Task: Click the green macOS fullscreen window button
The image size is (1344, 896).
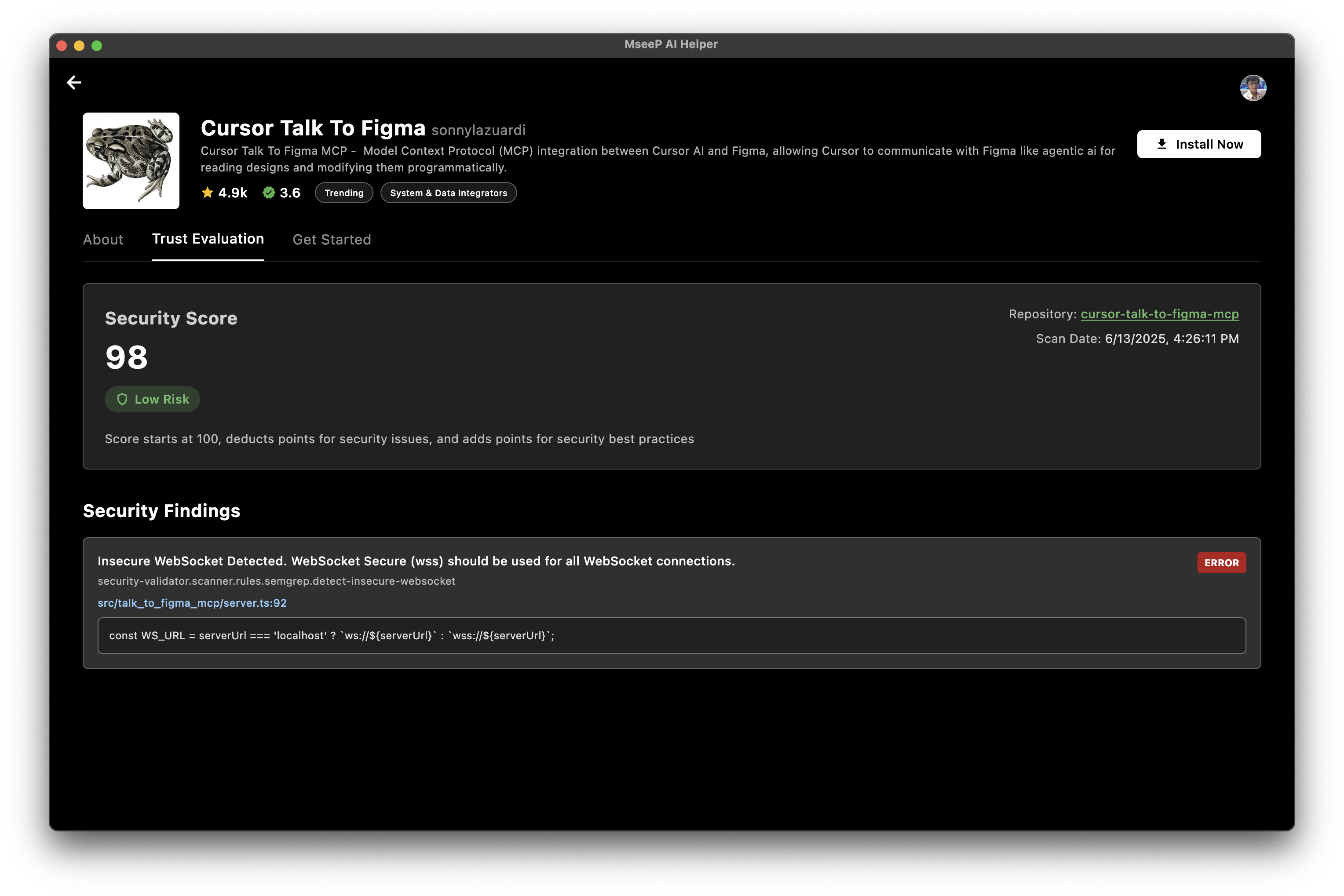Action: tap(97, 46)
